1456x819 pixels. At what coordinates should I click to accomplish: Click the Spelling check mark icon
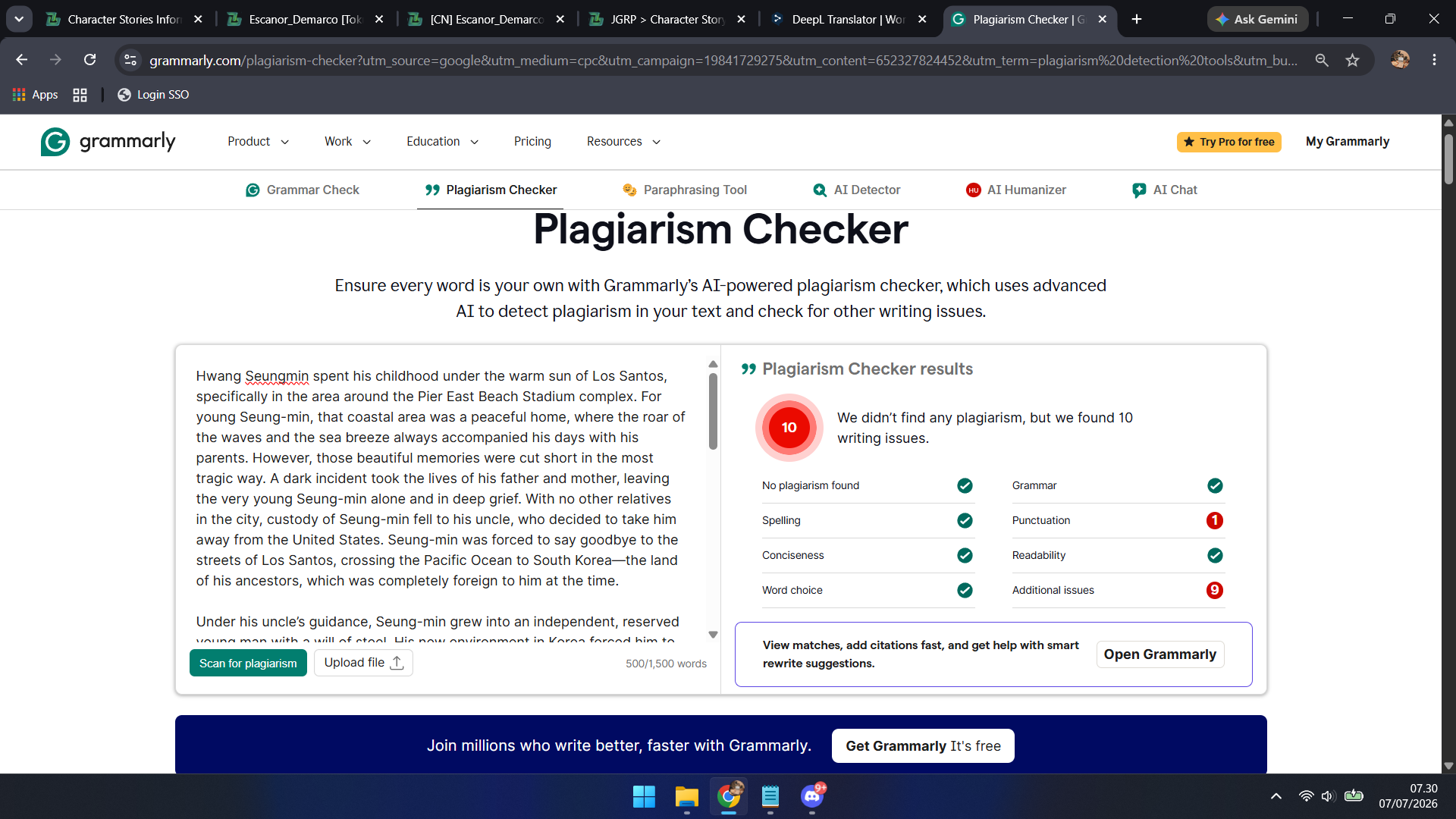tap(965, 520)
